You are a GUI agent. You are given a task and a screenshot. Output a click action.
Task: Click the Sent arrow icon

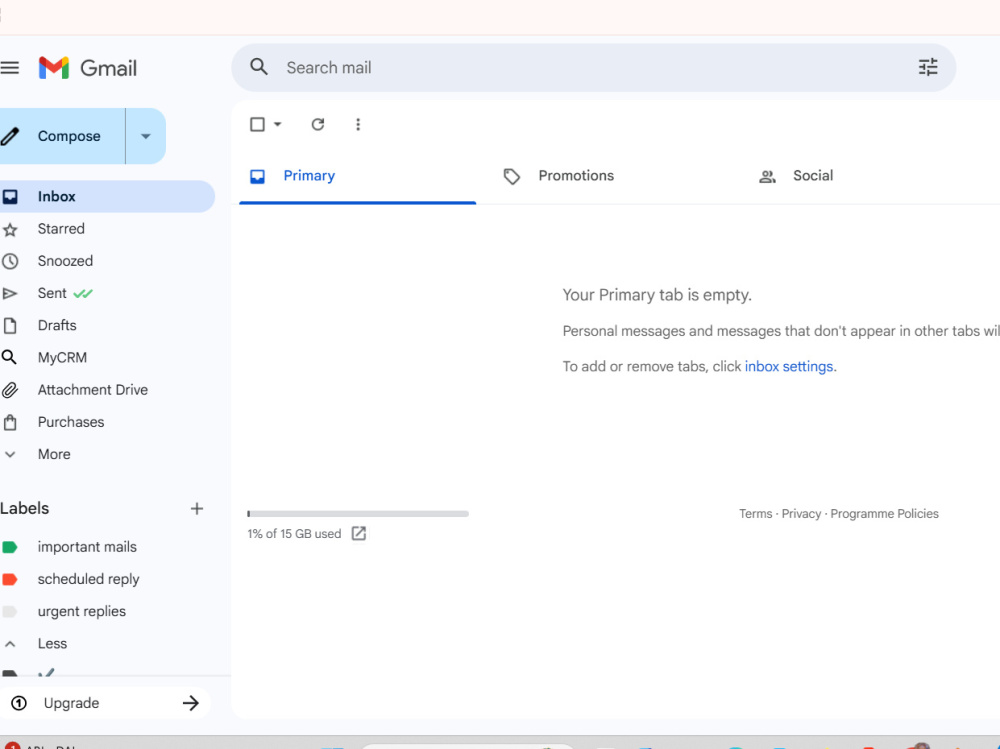[x=10, y=293]
